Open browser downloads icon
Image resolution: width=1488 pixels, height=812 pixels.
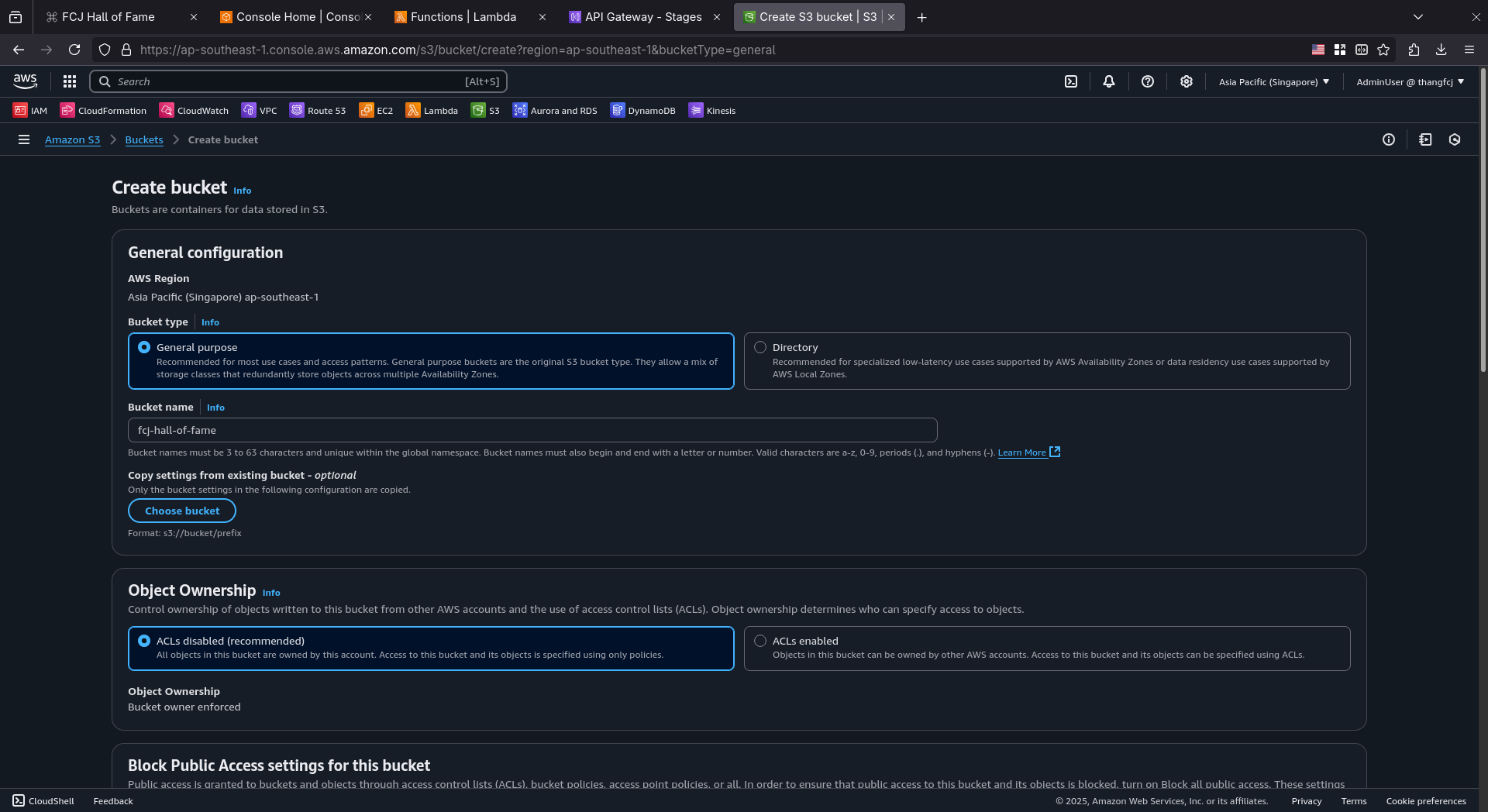point(1441,50)
